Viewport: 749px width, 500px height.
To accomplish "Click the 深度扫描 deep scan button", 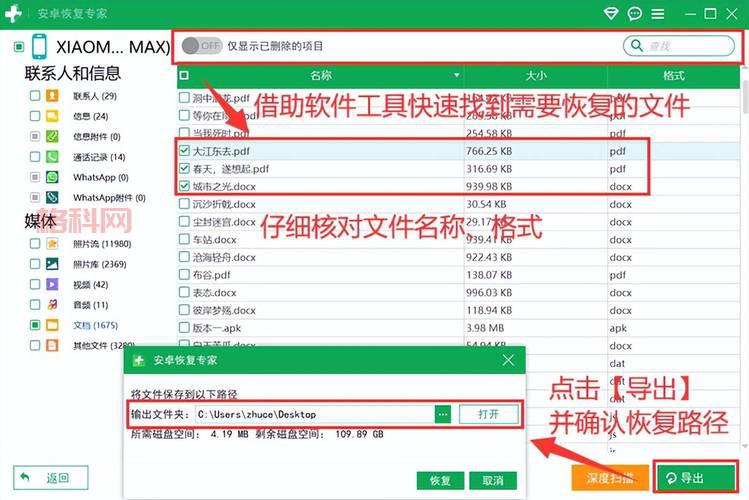I will coord(610,478).
